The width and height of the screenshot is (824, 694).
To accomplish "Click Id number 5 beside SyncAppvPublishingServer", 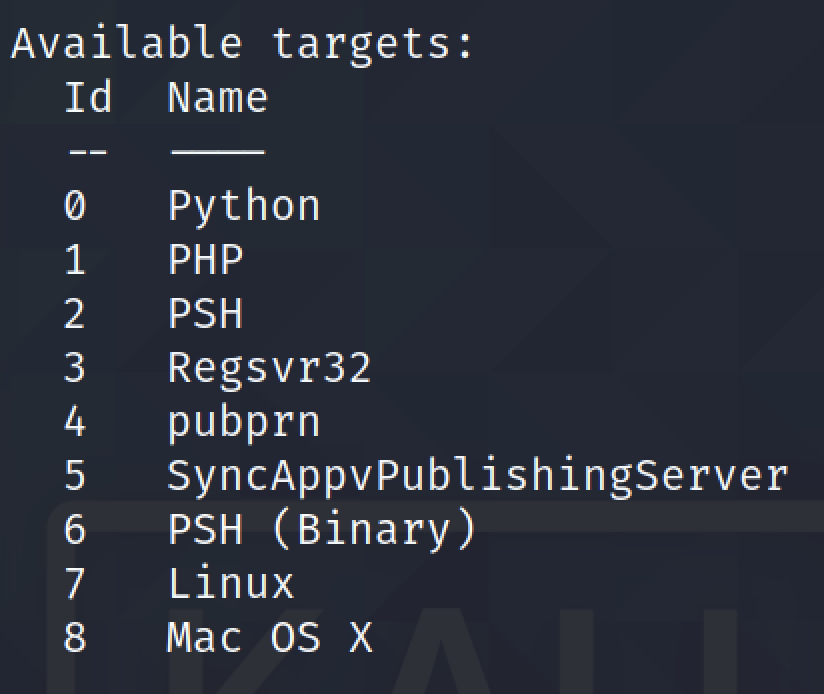I will click(x=75, y=476).
